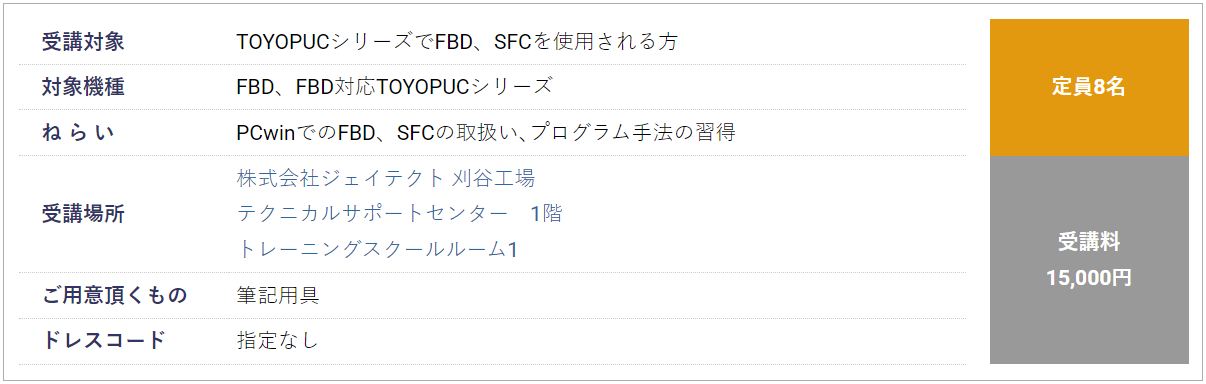Image resolution: width=1206 pixels, height=384 pixels.
Task: Click the 指定なし dress code value
Action: 278,340
